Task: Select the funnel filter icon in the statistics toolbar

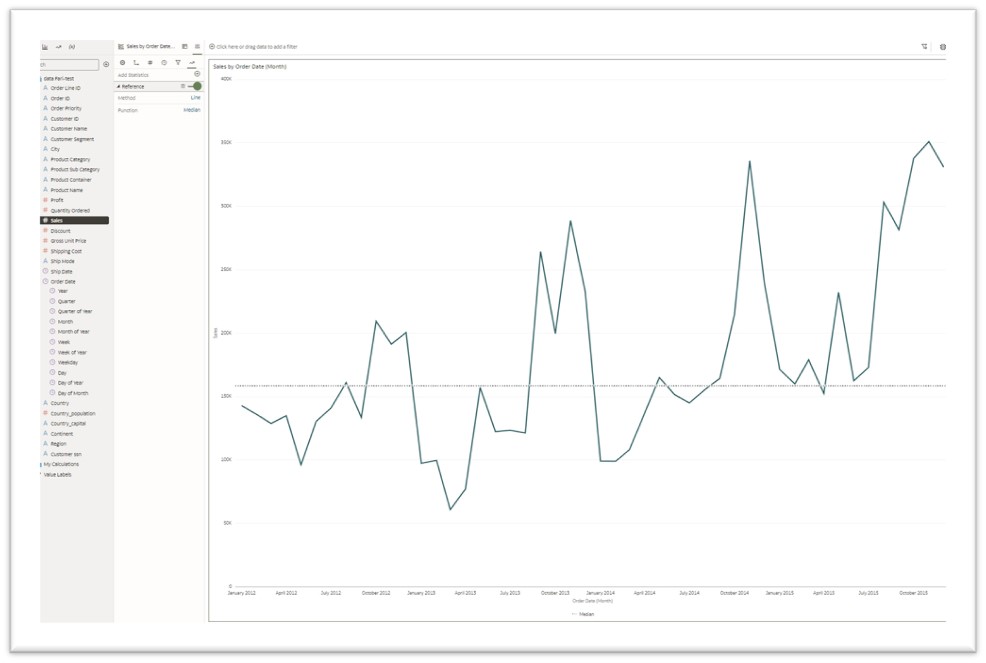Action: (179, 62)
